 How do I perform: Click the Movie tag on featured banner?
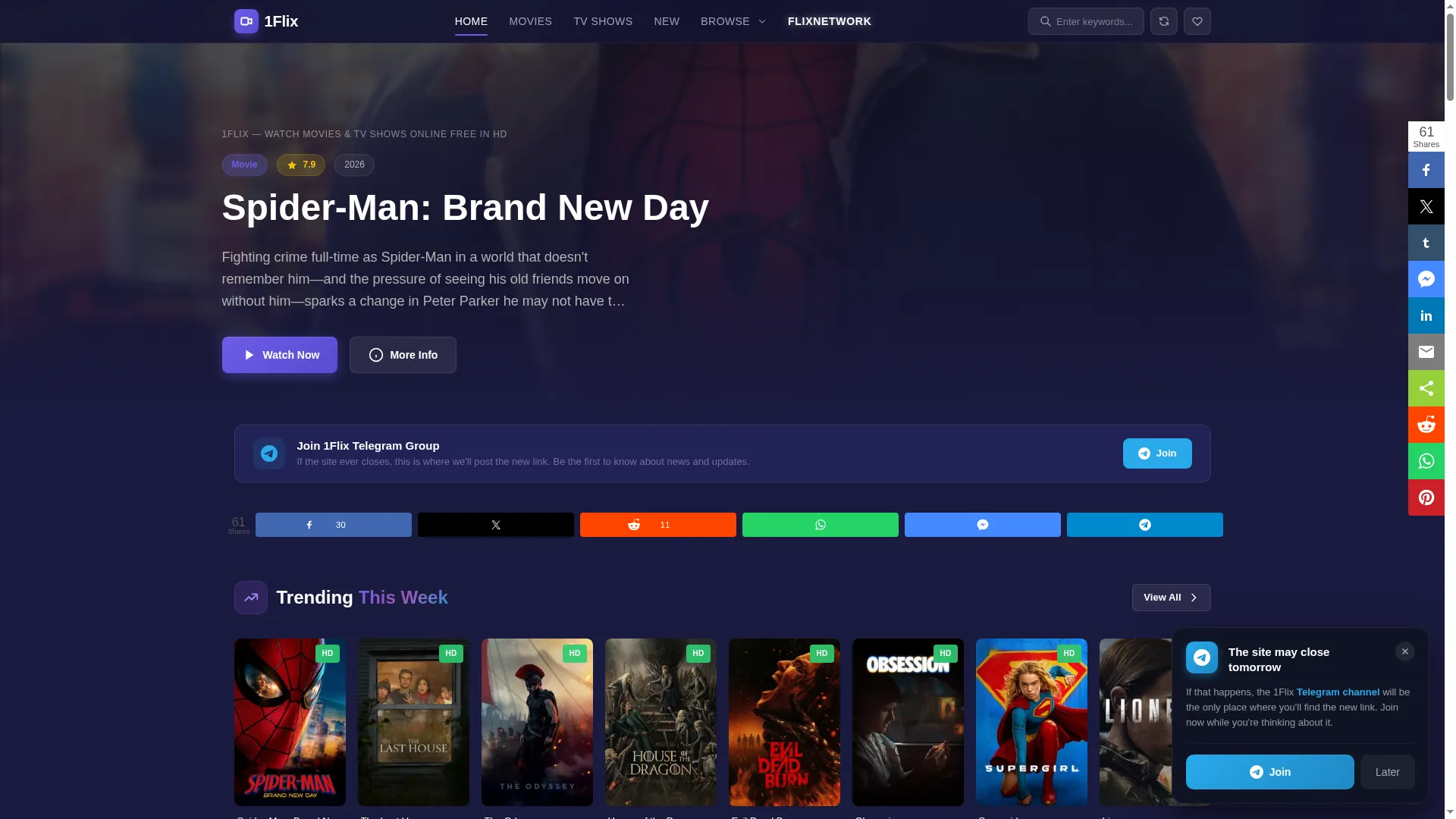244,165
